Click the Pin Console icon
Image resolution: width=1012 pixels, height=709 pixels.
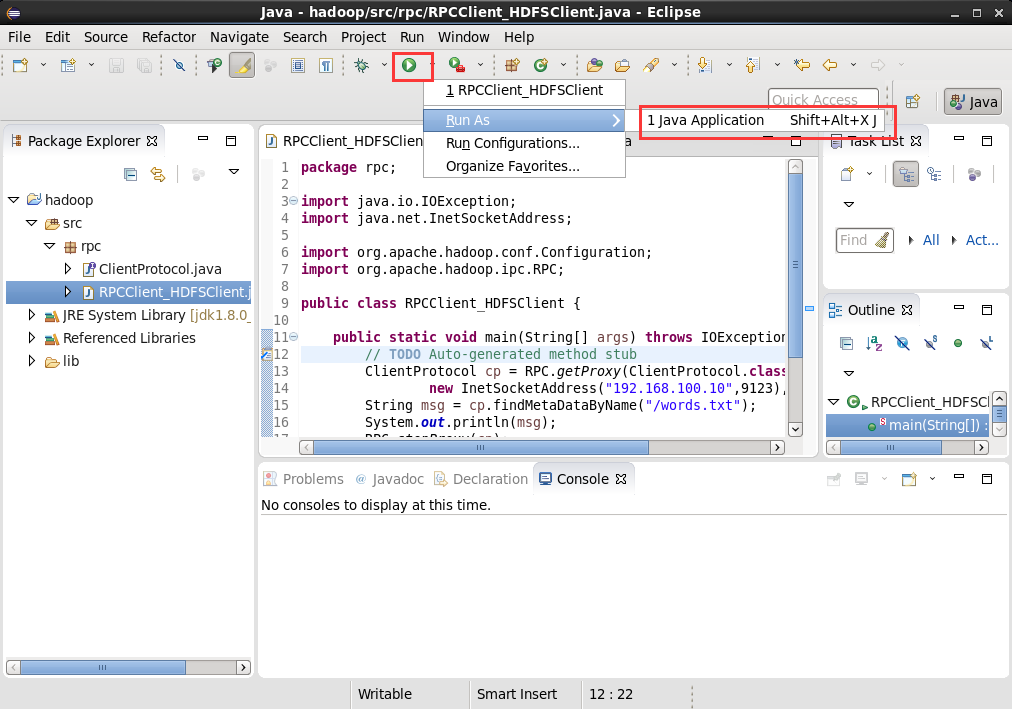[x=834, y=479]
